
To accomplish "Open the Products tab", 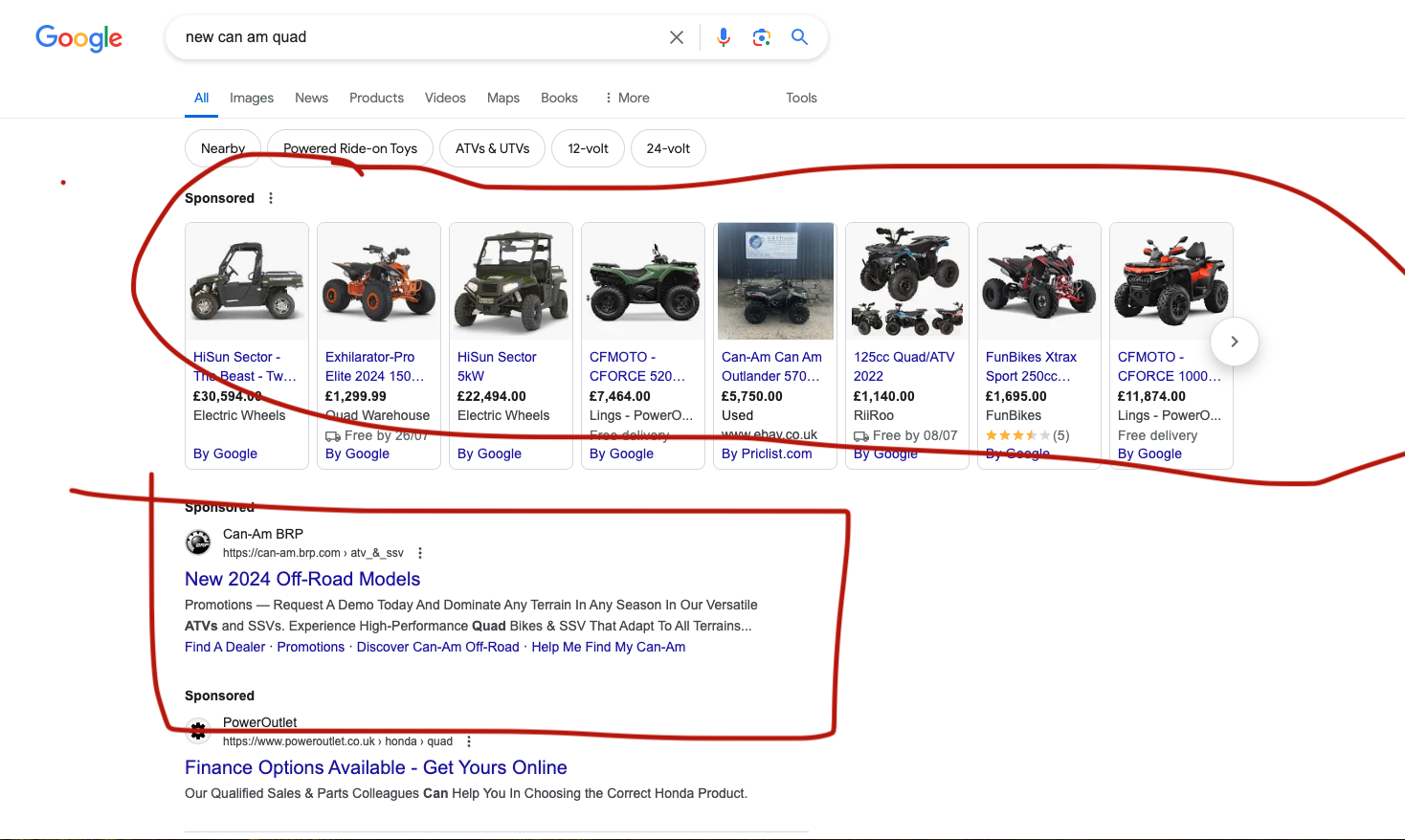I will 376,98.
